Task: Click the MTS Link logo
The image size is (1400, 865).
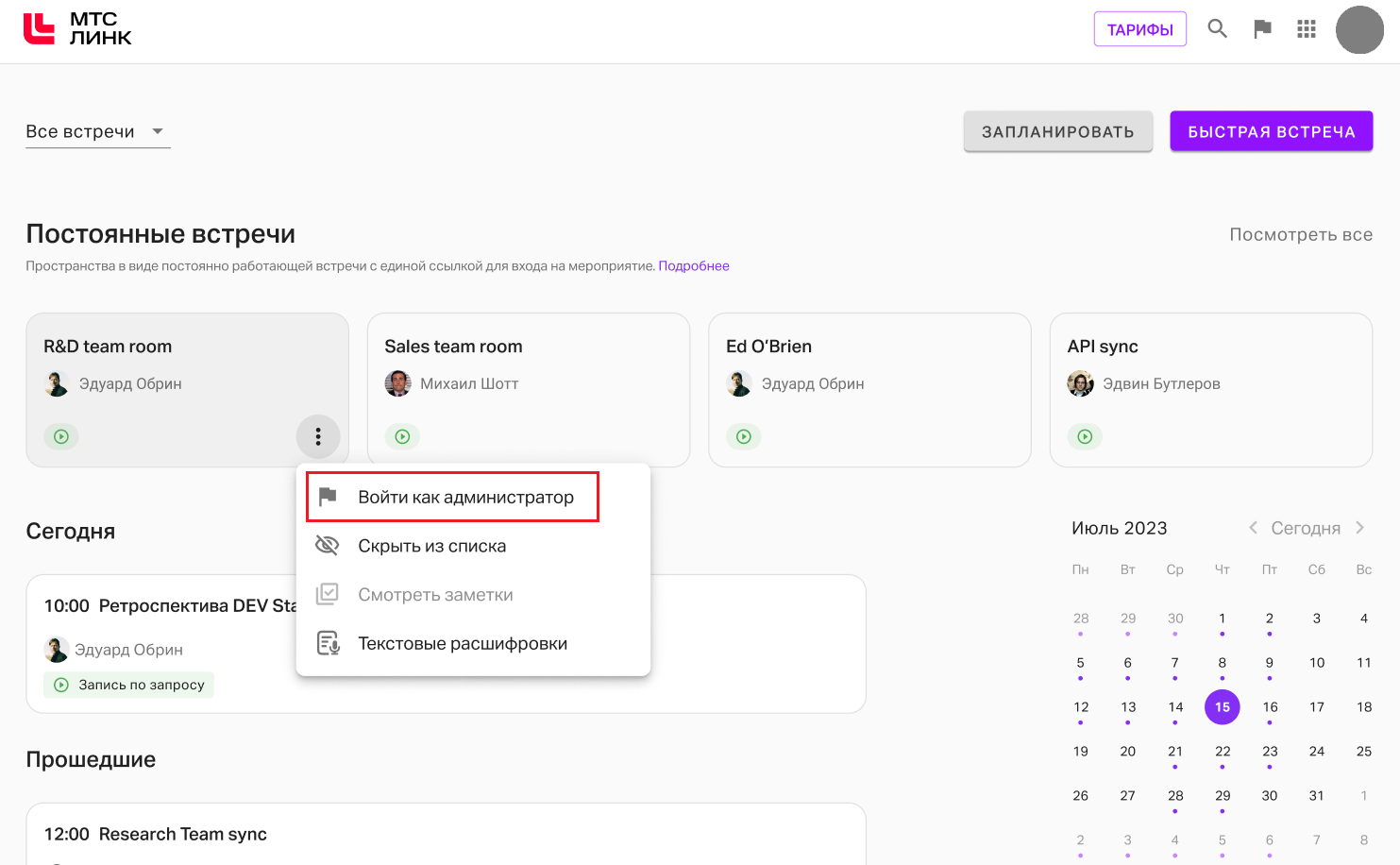Action: click(77, 29)
